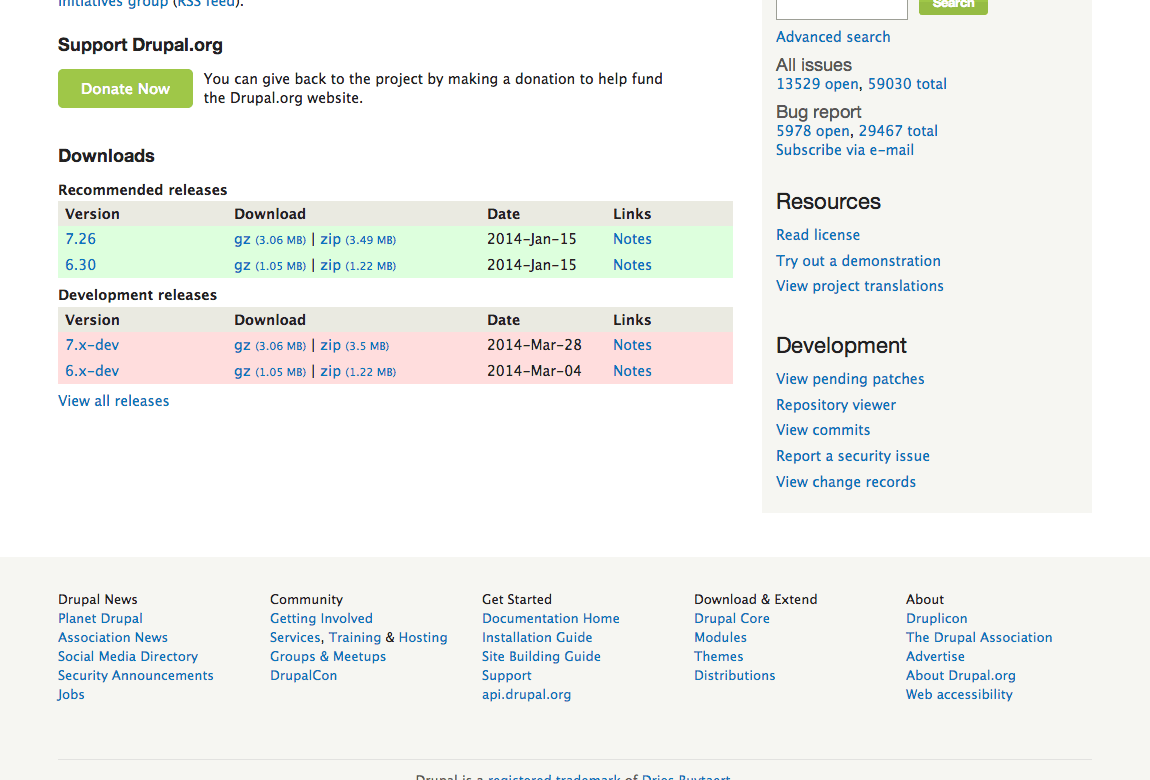
Task: Open the Themes footer link
Action: coord(719,656)
